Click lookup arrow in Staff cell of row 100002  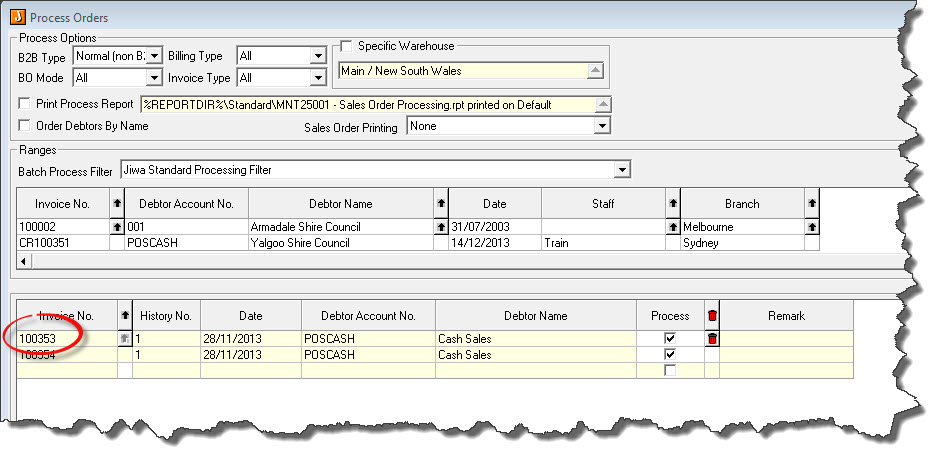[673, 227]
